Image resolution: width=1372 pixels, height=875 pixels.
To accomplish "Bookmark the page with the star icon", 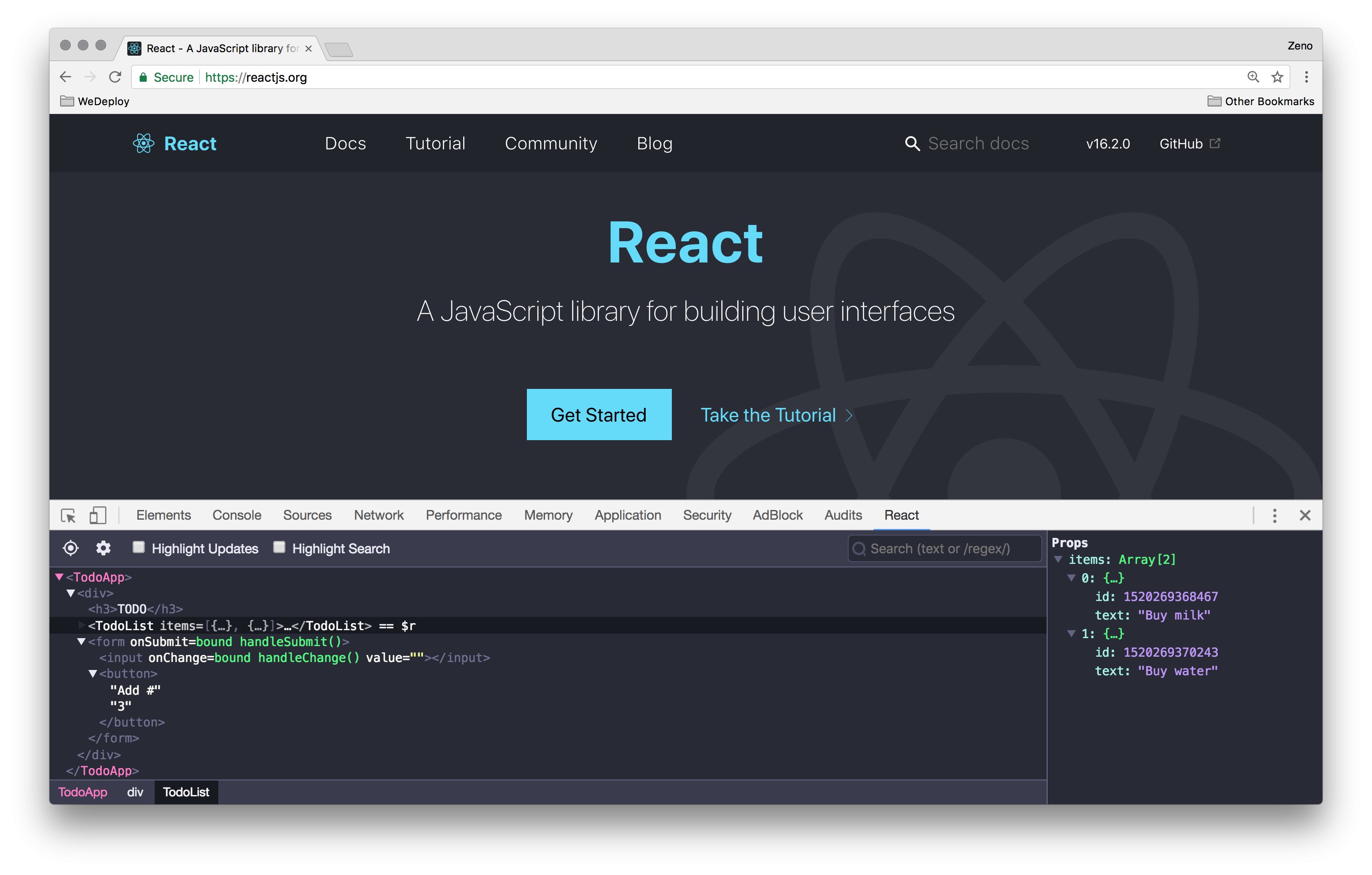I will (1277, 77).
